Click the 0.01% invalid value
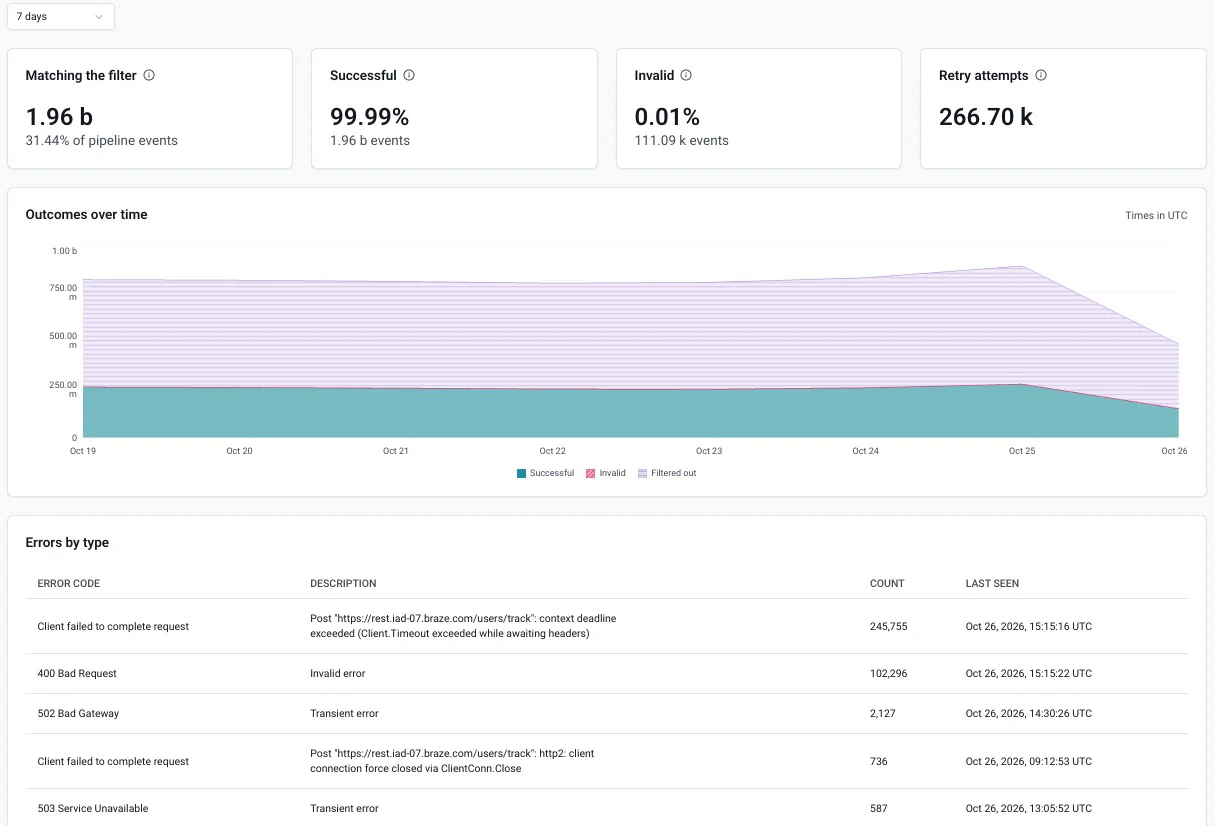The width and height of the screenshot is (1215, 826). click(667, 116)
